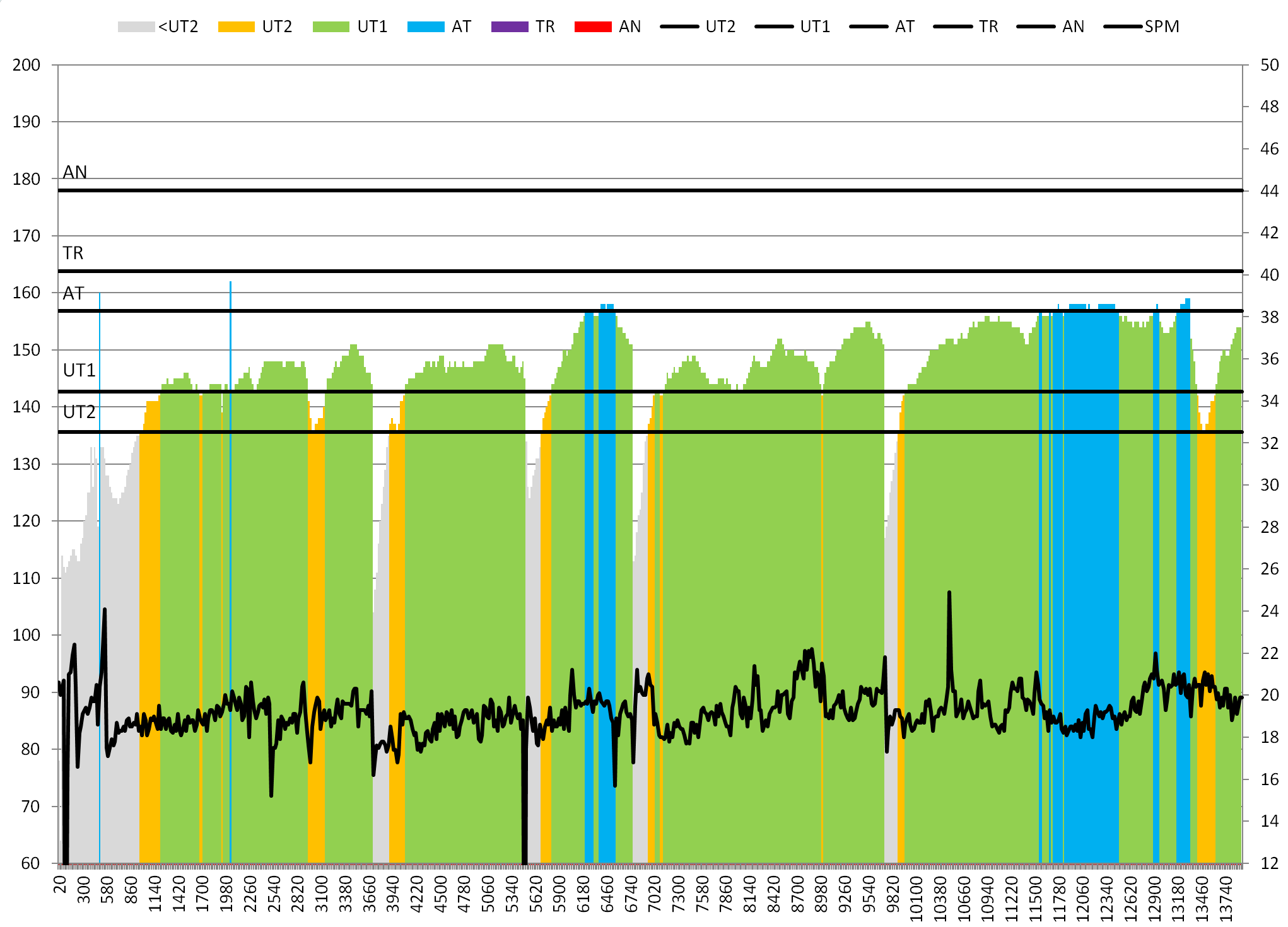Click the orange UT2 legend swatch

click(236, 26)
